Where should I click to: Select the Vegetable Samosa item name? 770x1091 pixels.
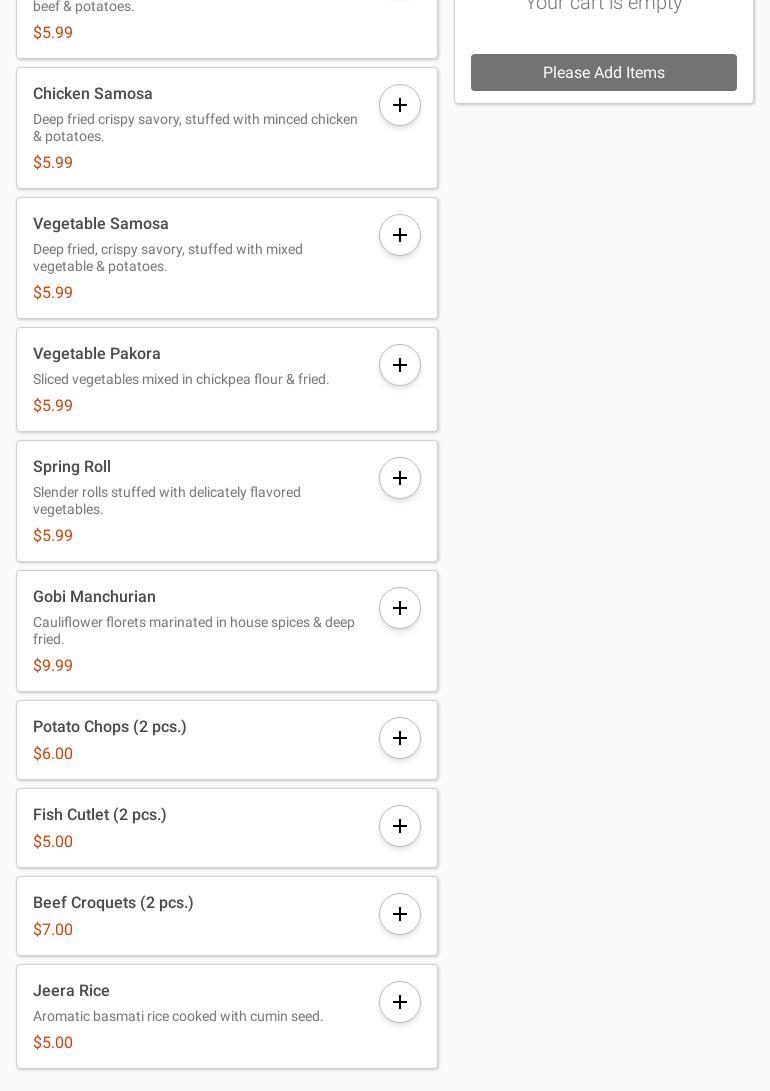[101, 224]
